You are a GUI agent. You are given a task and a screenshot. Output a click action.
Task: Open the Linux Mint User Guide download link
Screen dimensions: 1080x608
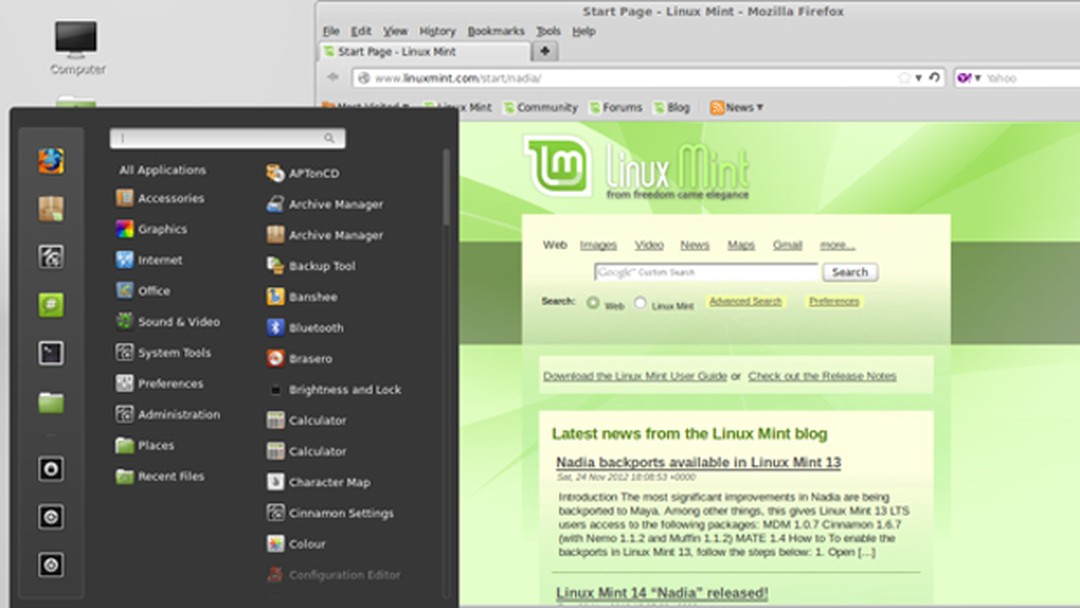(x=634, y=376)
